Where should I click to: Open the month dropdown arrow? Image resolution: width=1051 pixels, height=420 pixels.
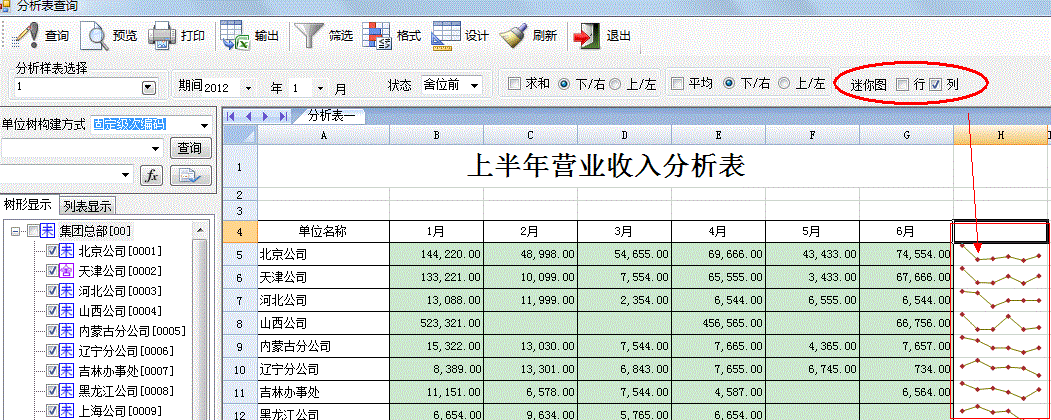[x=320, y=88]
